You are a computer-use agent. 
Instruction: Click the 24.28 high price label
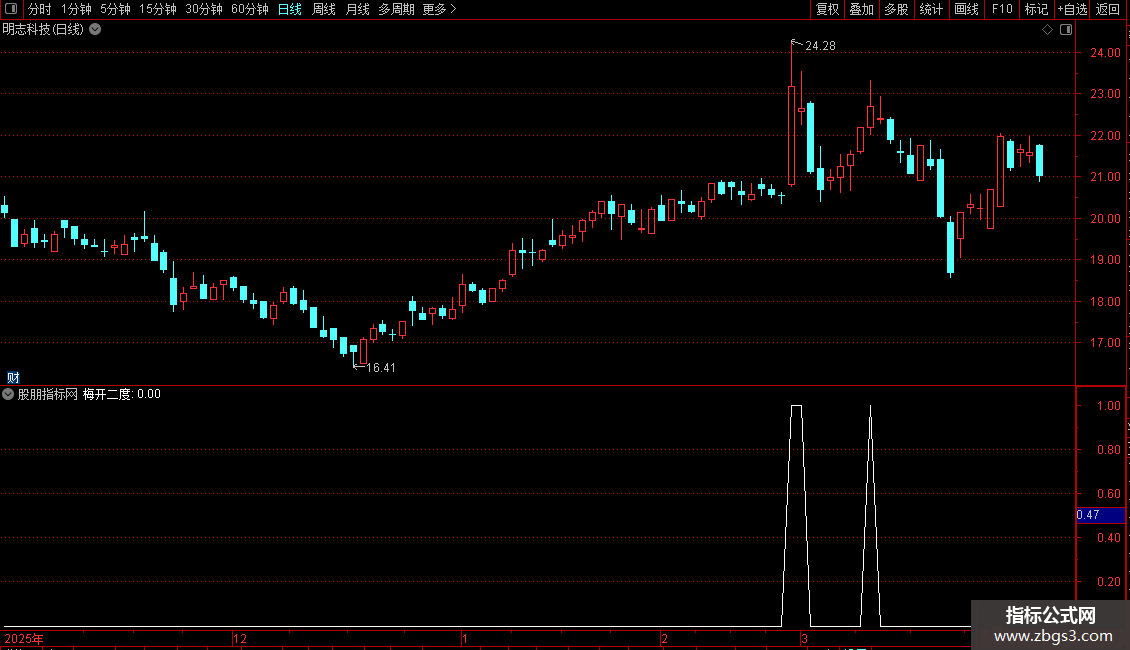(820, 46)
